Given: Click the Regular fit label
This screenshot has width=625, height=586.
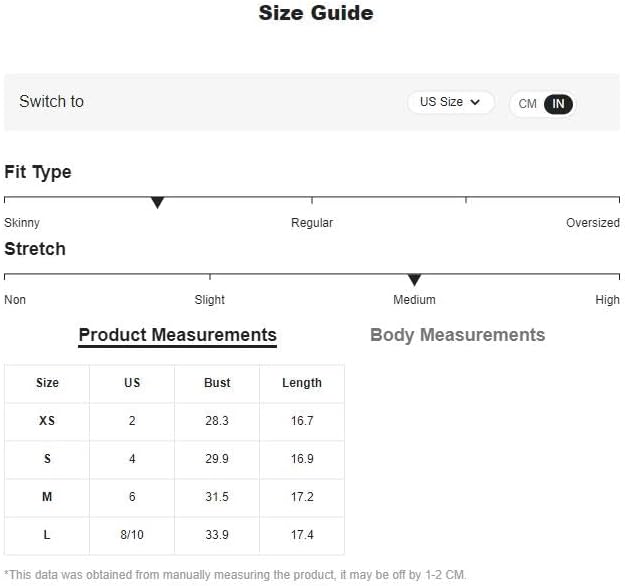Looking at the screenshot, I should click(312, 223).
